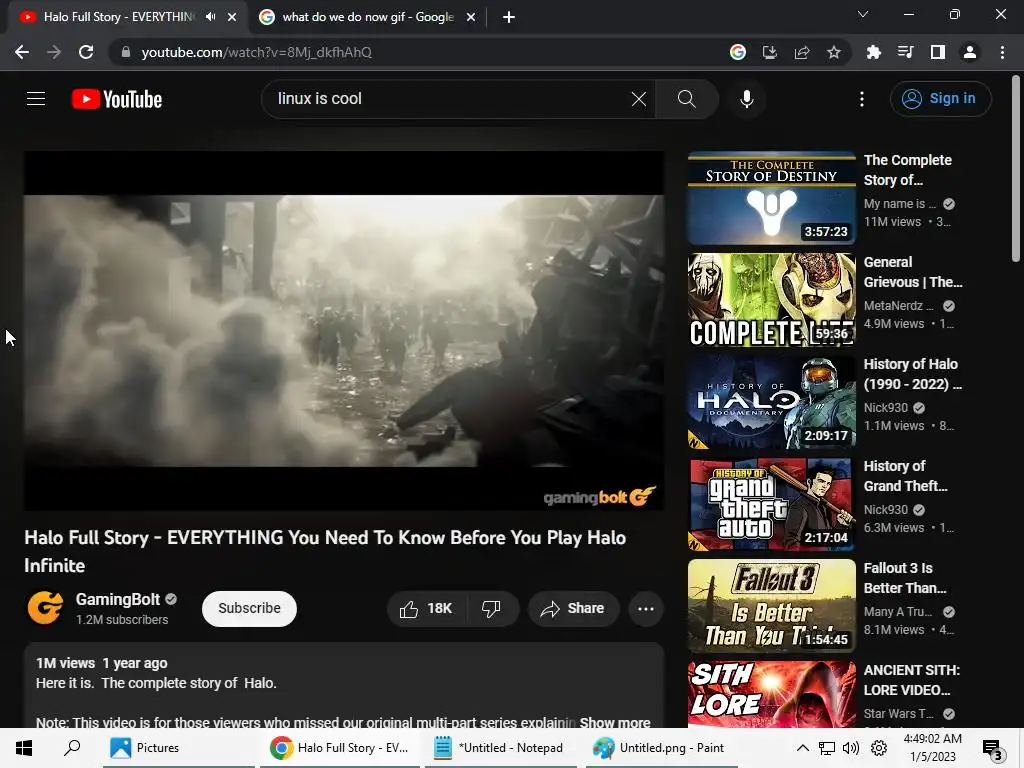Open Chrome media controls icon
The width and height of the screenshot is (1024, 768).
(905, 52)
